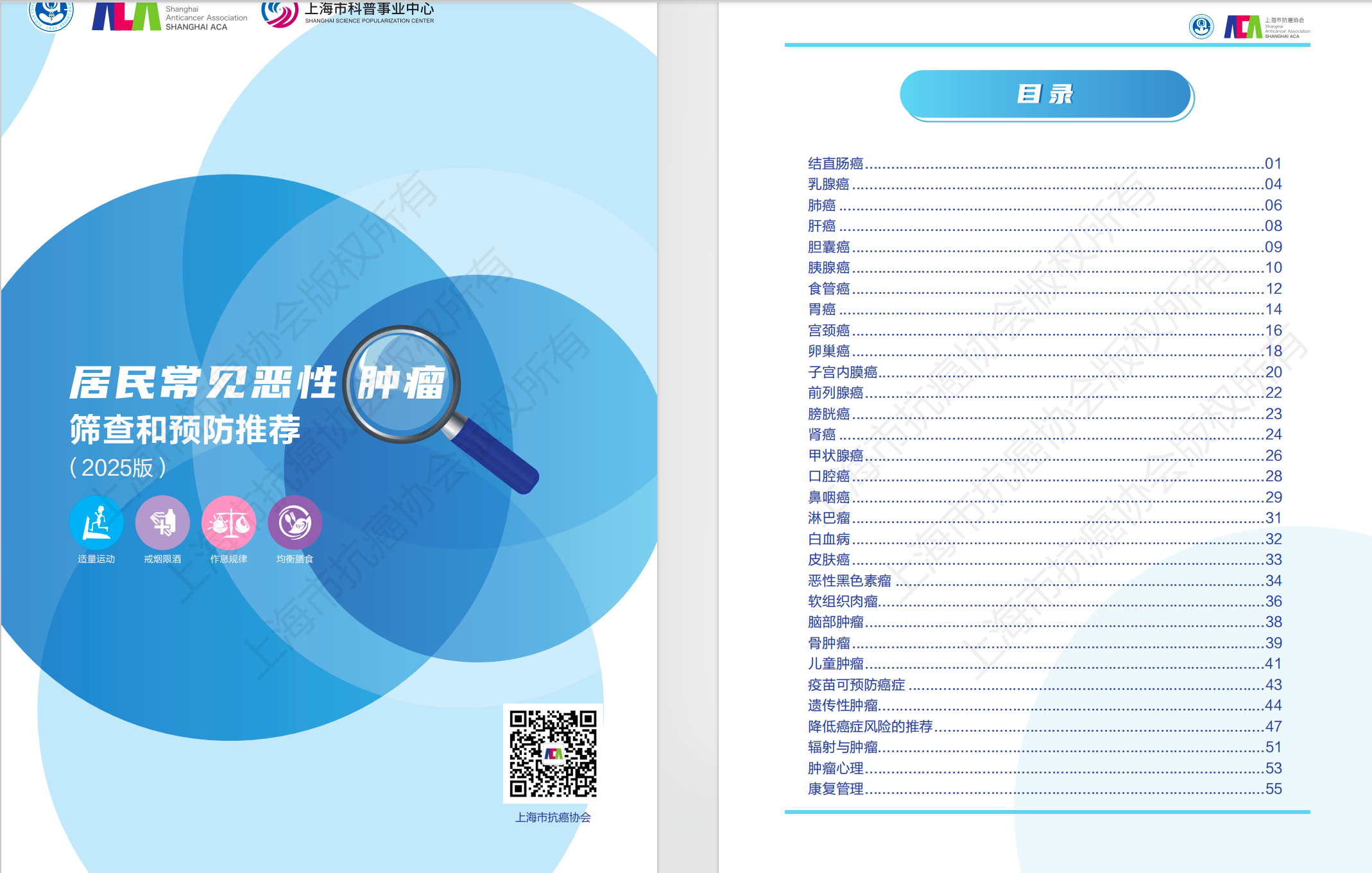Screen dimensions: 1372x873
Task: Click the QR code on the cover
Action: (x=553, y=753)
